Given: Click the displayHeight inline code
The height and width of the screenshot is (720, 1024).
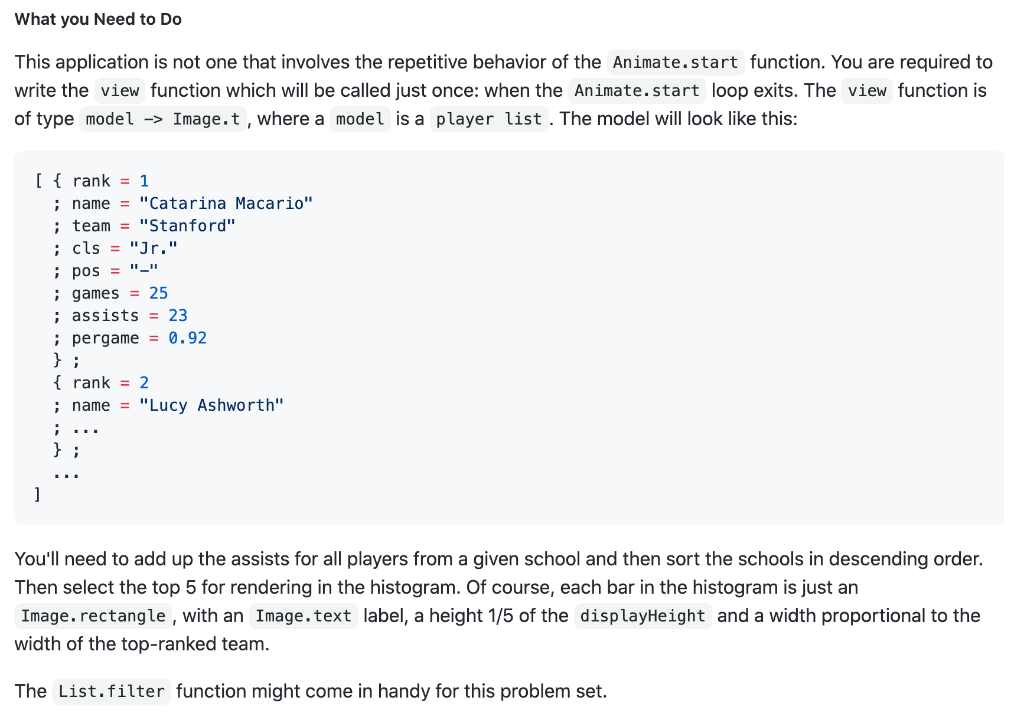Looking at the screenshot, I should 643,616.
